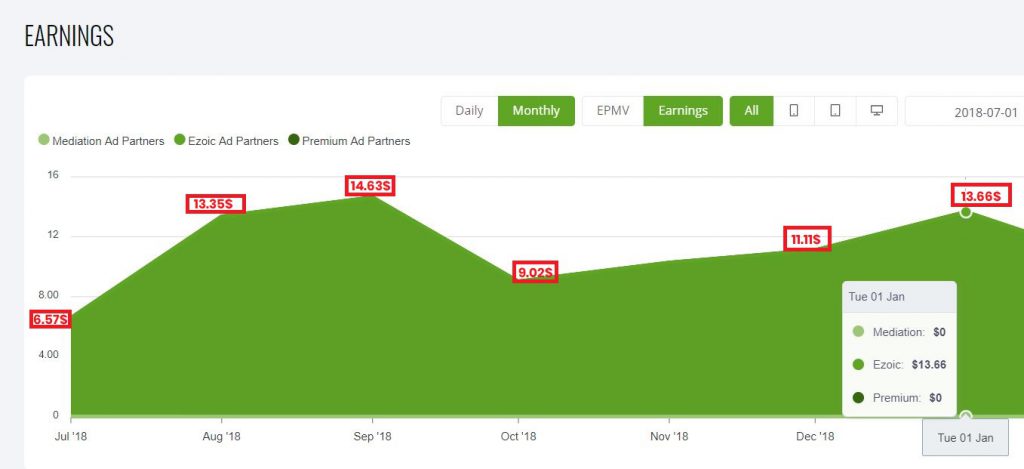Screen dimensions: 1024x469
Task: Click the Dec '18 axis label
Action: click(x=816, y=437)
